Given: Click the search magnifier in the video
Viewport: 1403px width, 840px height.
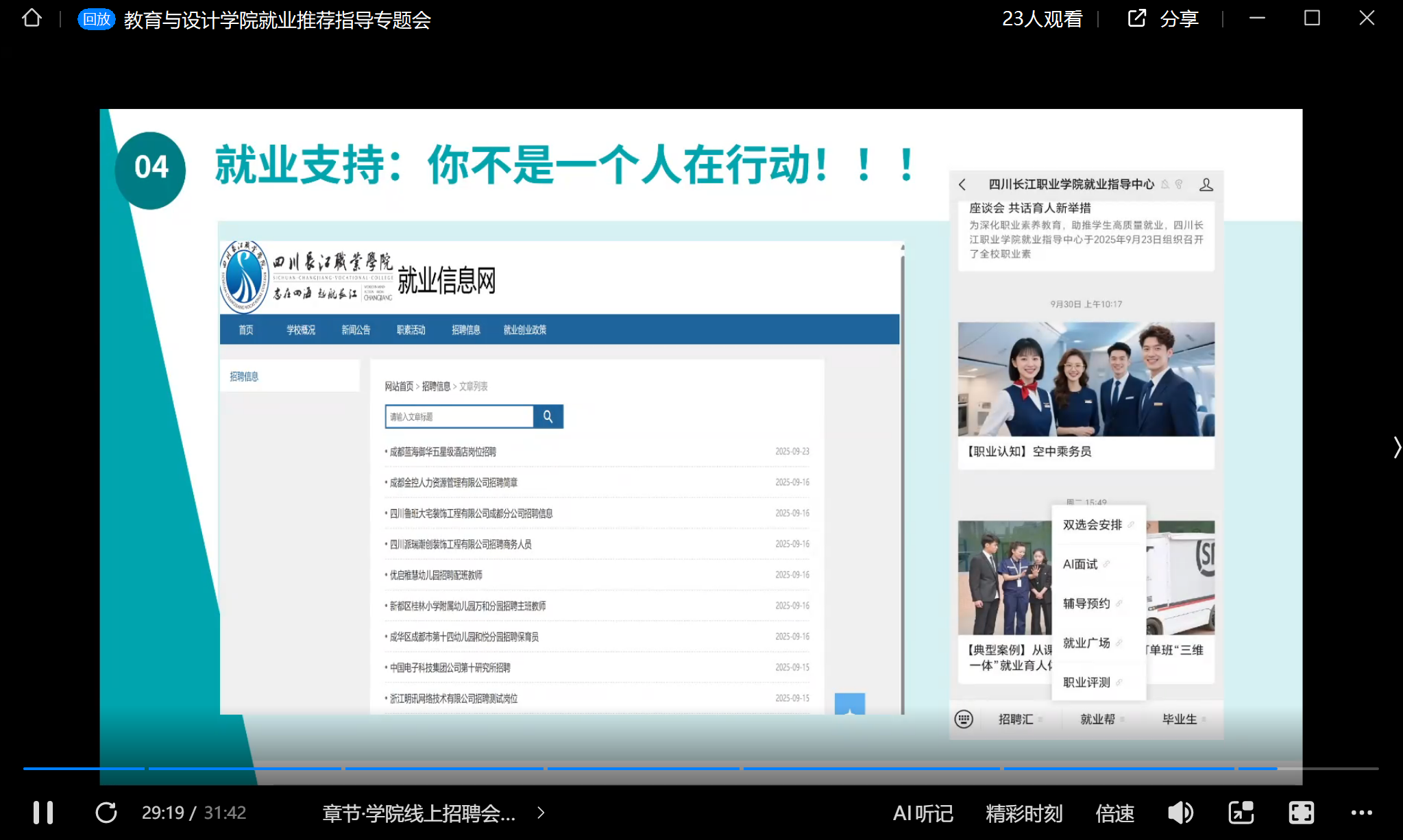Looking at the screenshot, I should 548,417.
